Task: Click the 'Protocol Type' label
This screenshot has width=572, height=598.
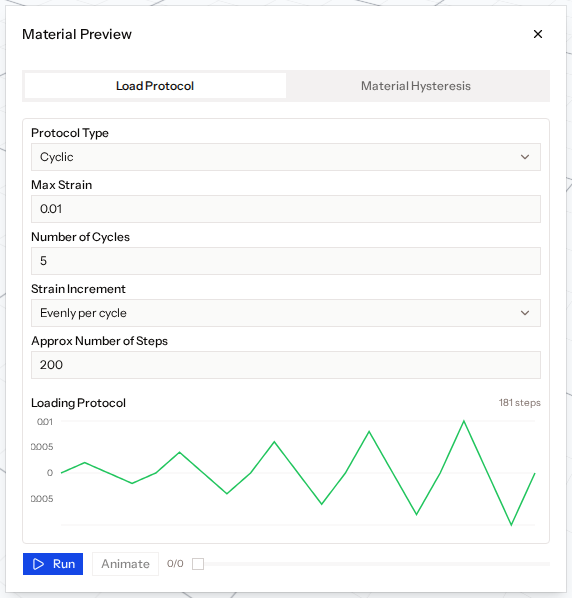Action: (70, 133)
